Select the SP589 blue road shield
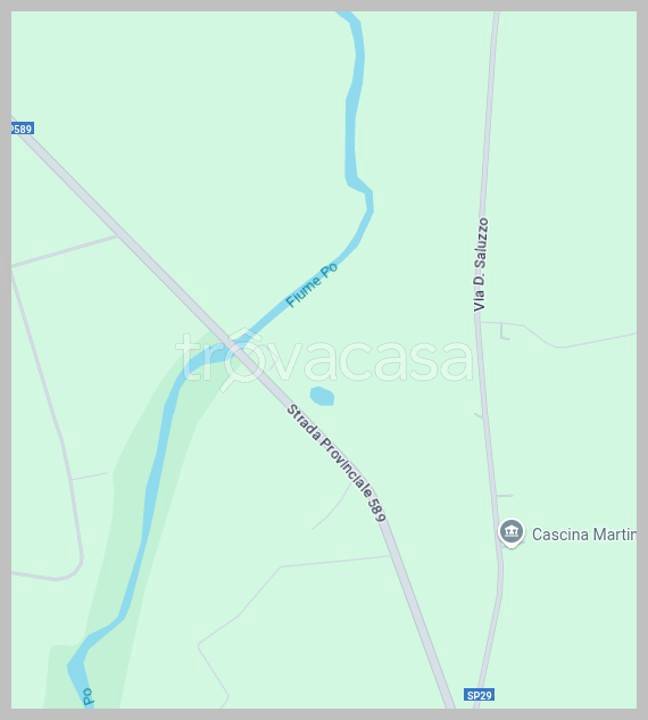This screenshot has width=648, height=720. point(22,129)
